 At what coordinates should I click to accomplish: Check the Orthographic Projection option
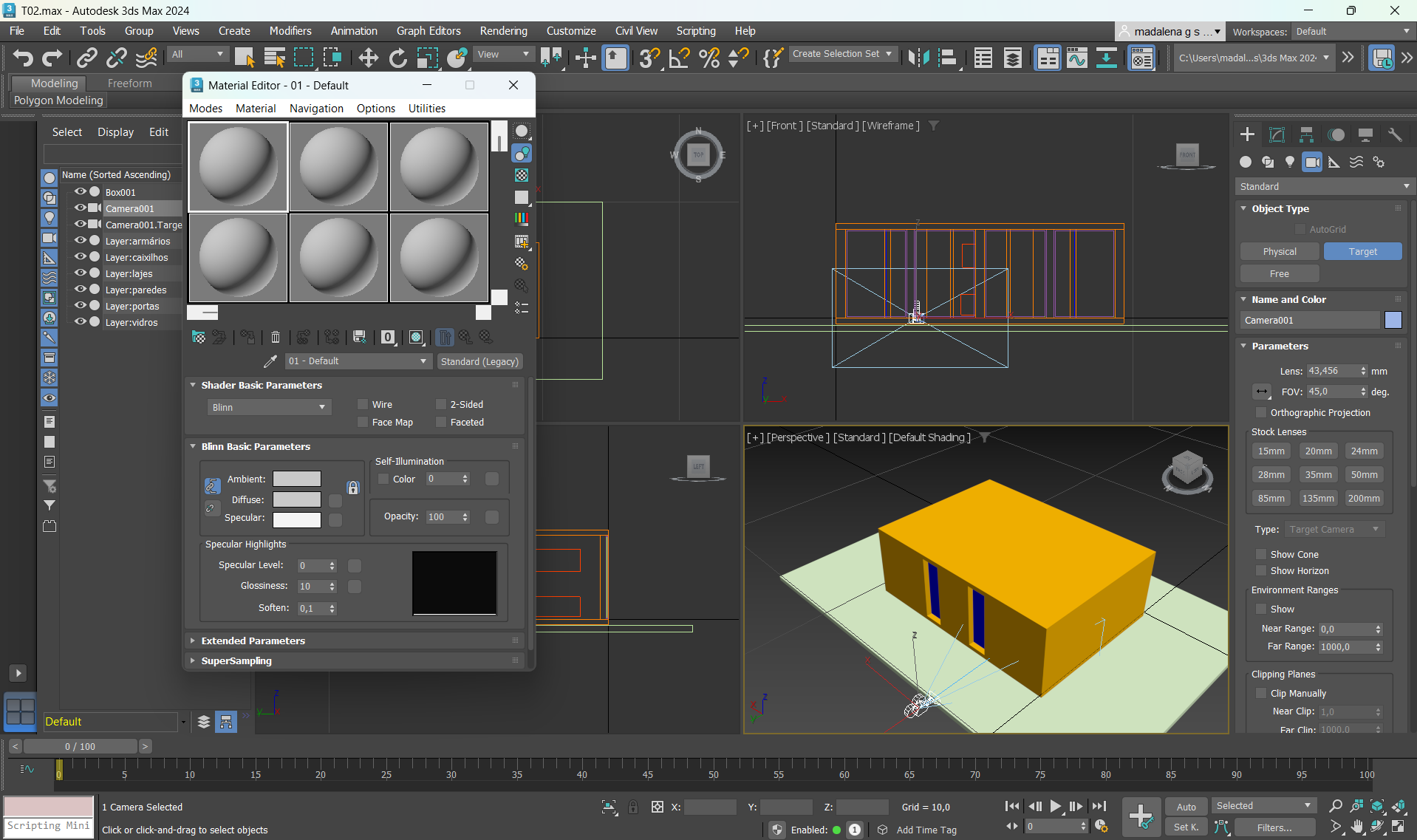click(1261, 412)
